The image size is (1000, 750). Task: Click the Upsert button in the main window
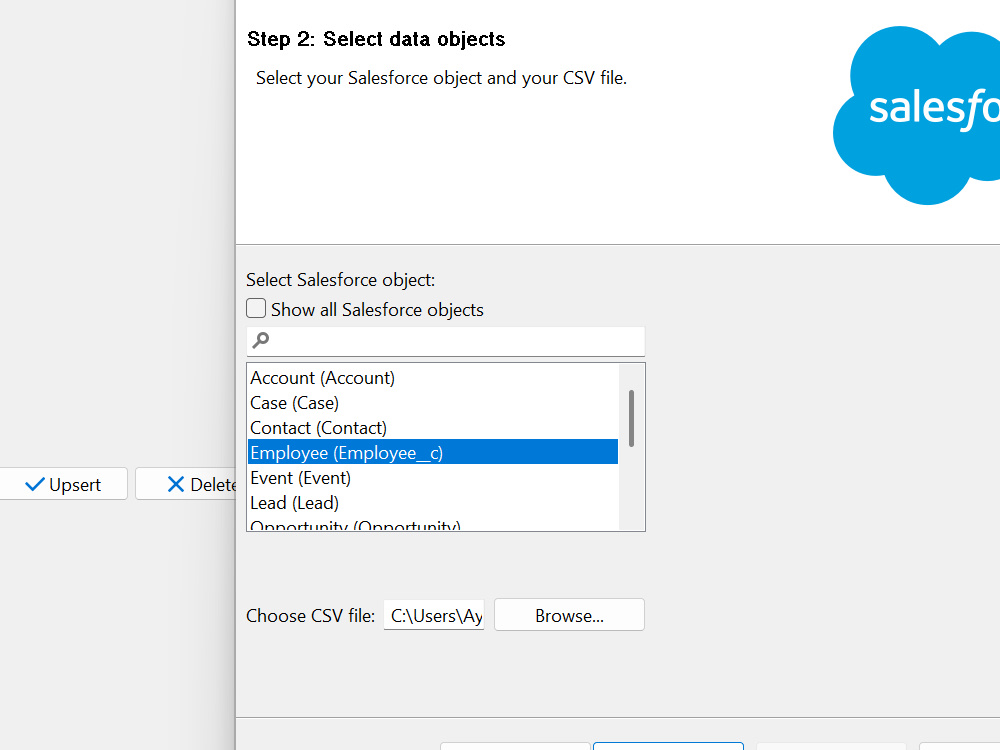point(64,485)
